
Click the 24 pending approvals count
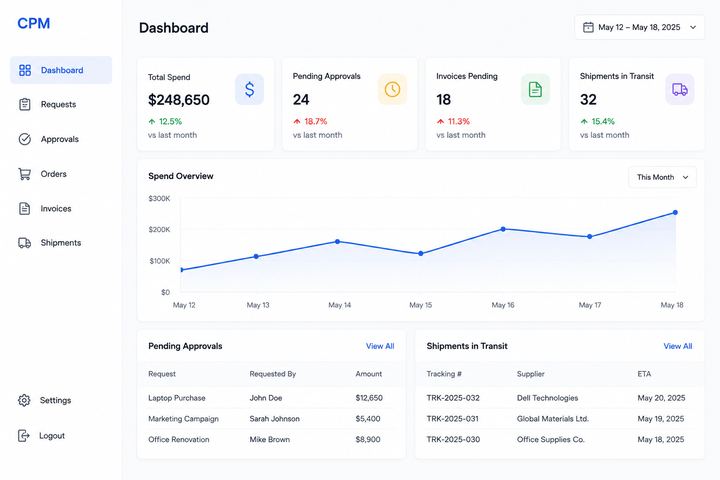pos(301,100)
